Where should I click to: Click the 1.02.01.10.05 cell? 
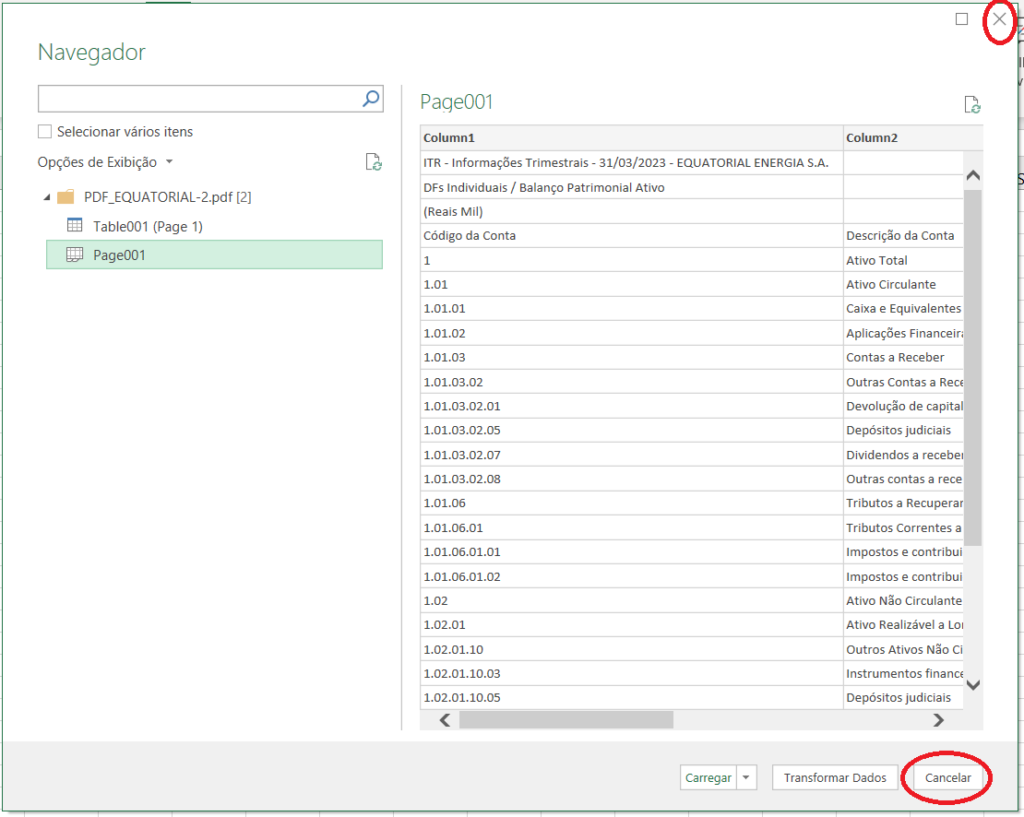tap(632, 697)
